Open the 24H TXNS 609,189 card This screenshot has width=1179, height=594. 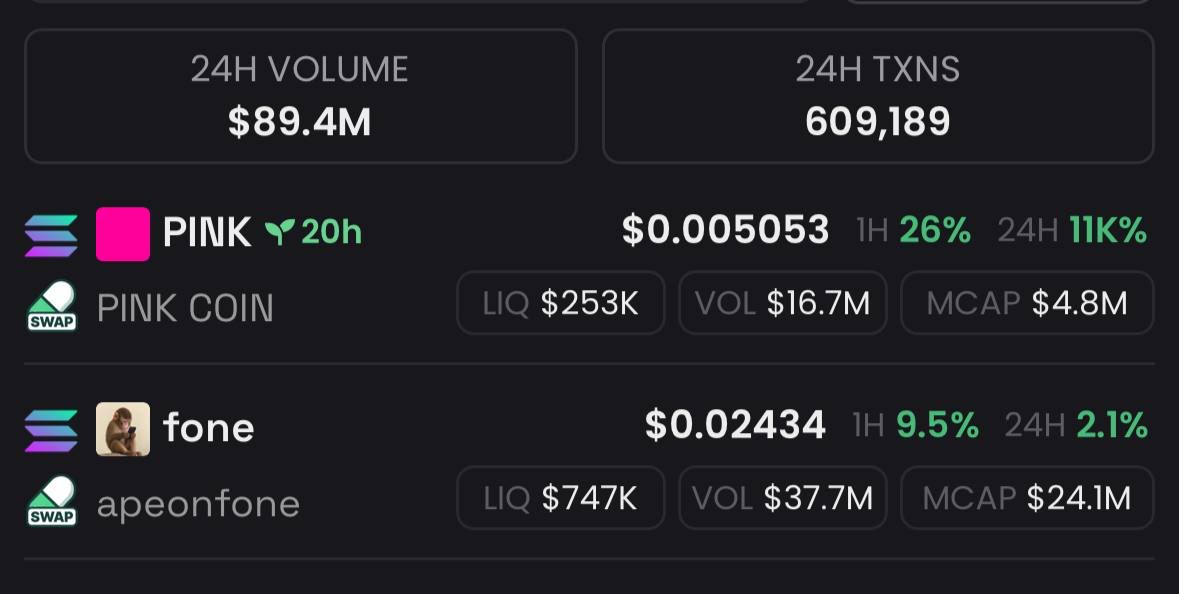[x=878, y=96]
